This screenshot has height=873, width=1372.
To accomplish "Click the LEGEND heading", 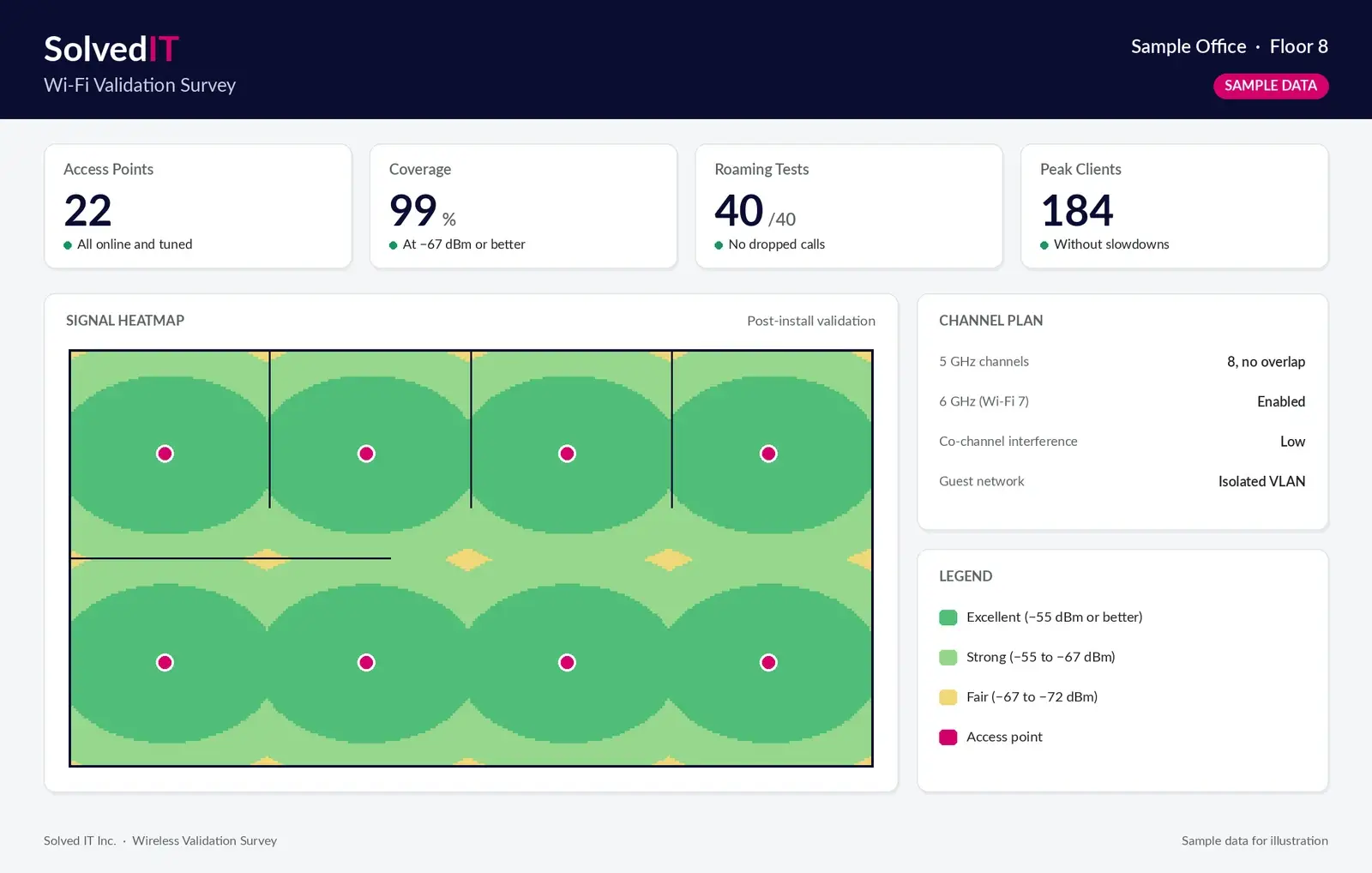I will coord(966,576).
